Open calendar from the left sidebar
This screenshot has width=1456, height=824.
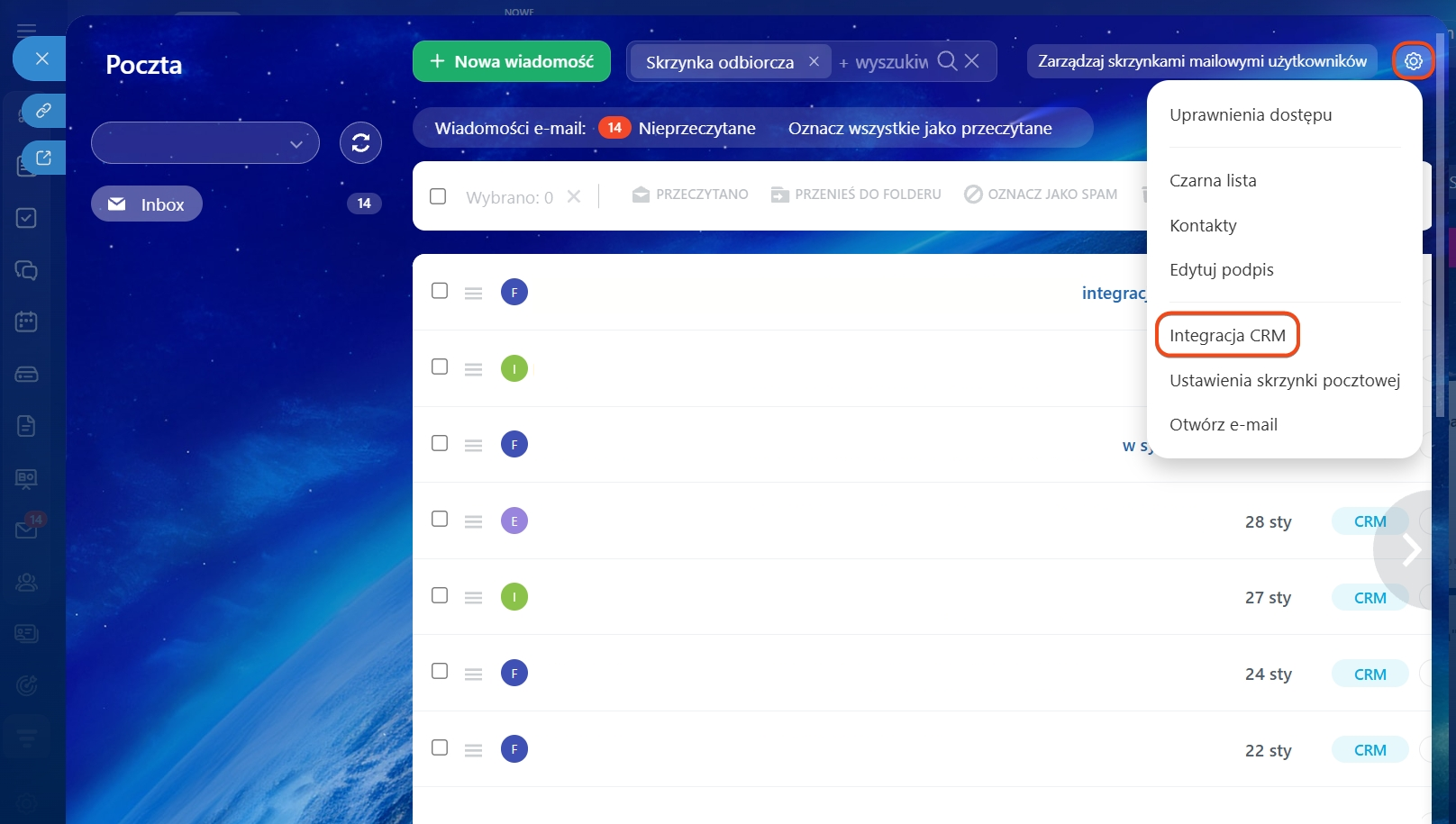coord(26,321)
